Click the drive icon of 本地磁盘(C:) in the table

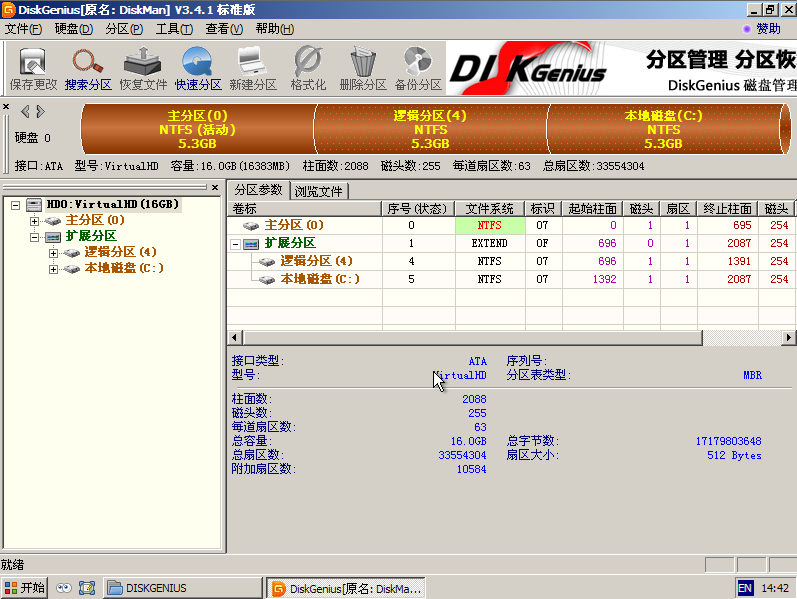point(267,280)
